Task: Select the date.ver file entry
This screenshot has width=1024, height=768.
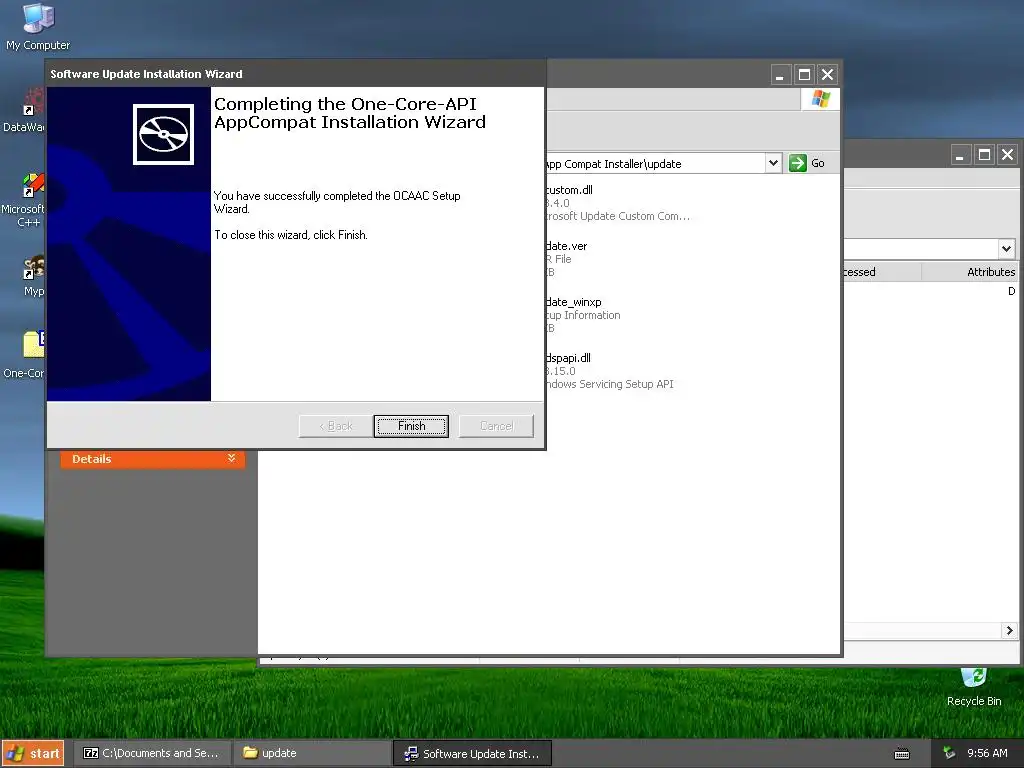Action: [566, 259]
